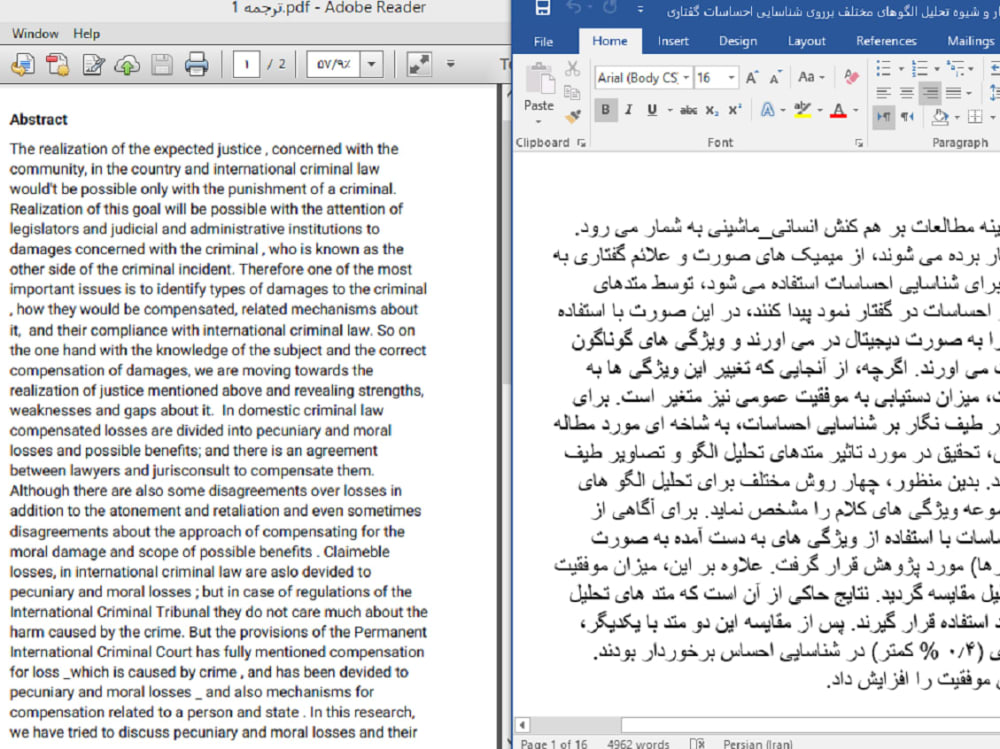Click the Print icon in Adobe Reader toolbar
Screen dimensions: 1000x749
tap(196, 64)
